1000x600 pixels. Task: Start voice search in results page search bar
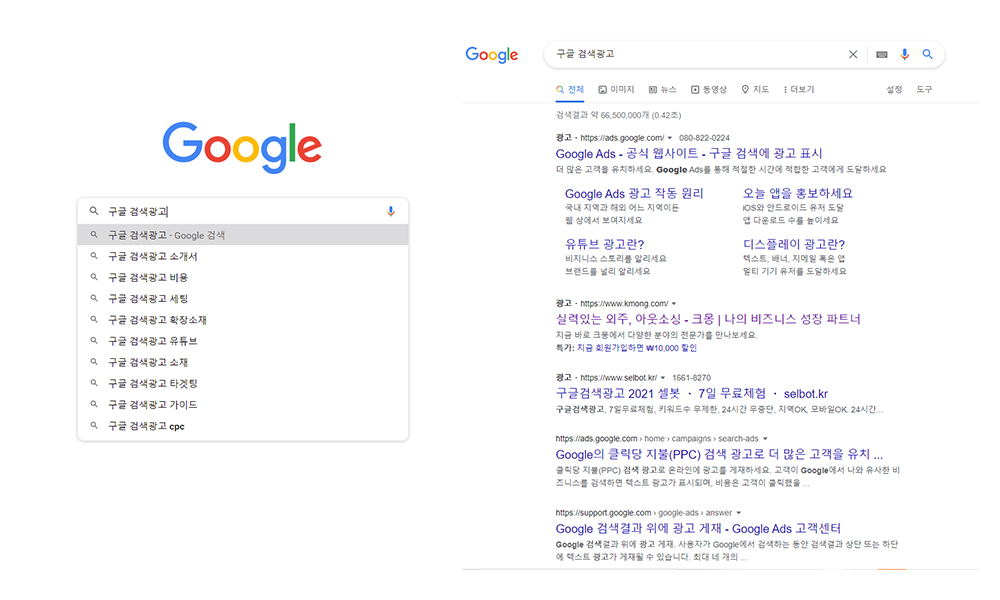904,55
